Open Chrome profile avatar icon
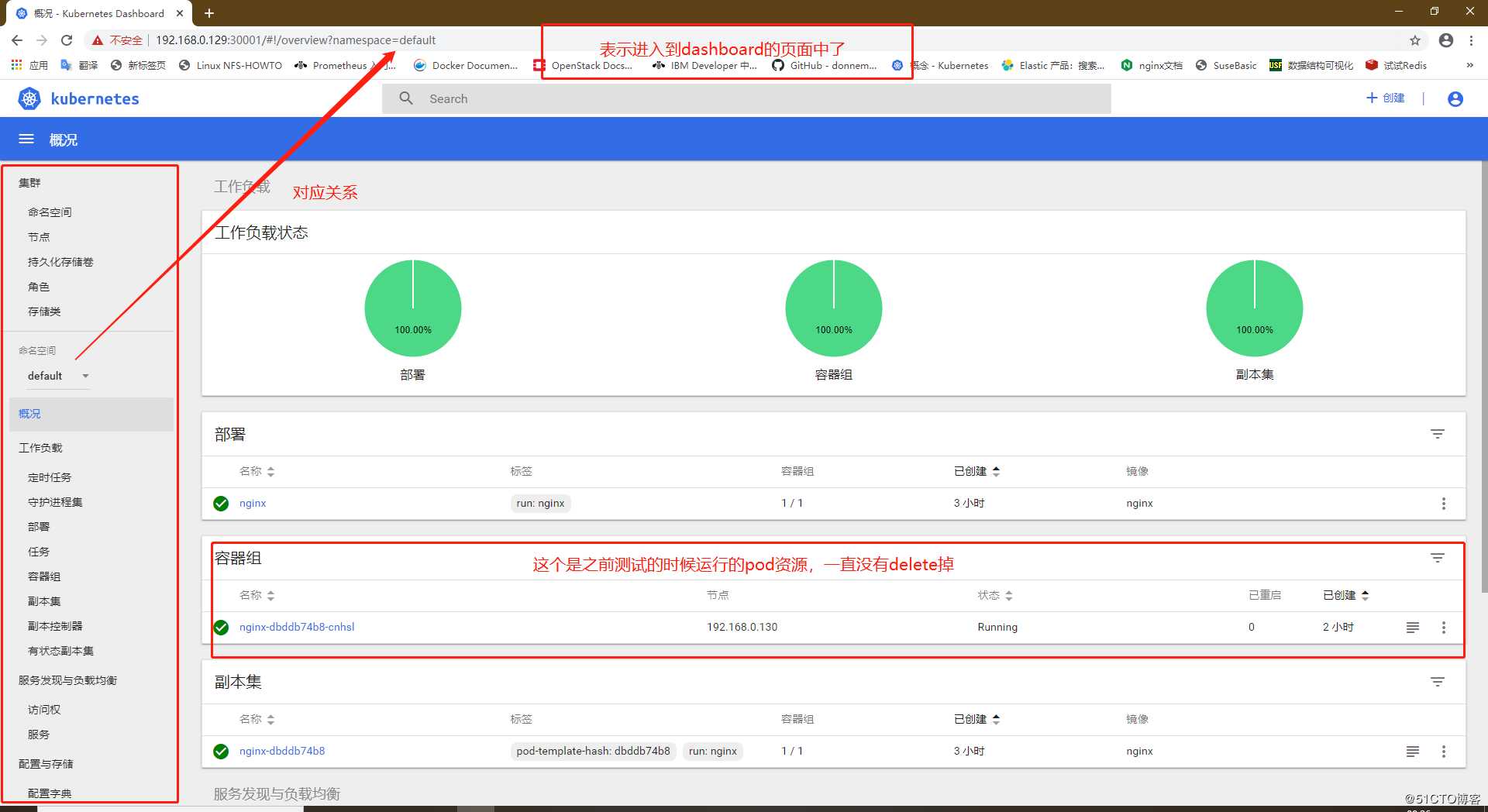1488x812 pixels. (x=1445, y=40)
